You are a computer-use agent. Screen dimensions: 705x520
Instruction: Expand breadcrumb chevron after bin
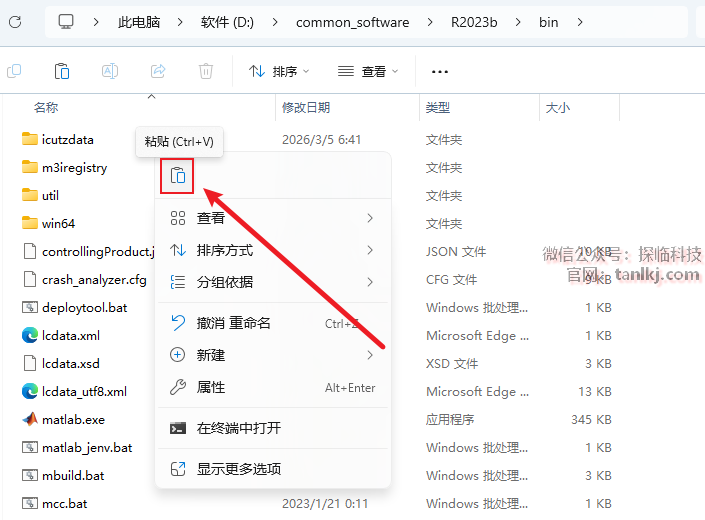coord(579,22)
